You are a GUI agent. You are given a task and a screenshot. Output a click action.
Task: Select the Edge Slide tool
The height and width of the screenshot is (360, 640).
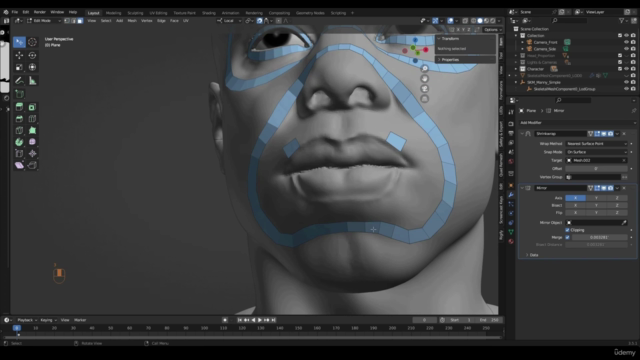[x=19, y=153]
